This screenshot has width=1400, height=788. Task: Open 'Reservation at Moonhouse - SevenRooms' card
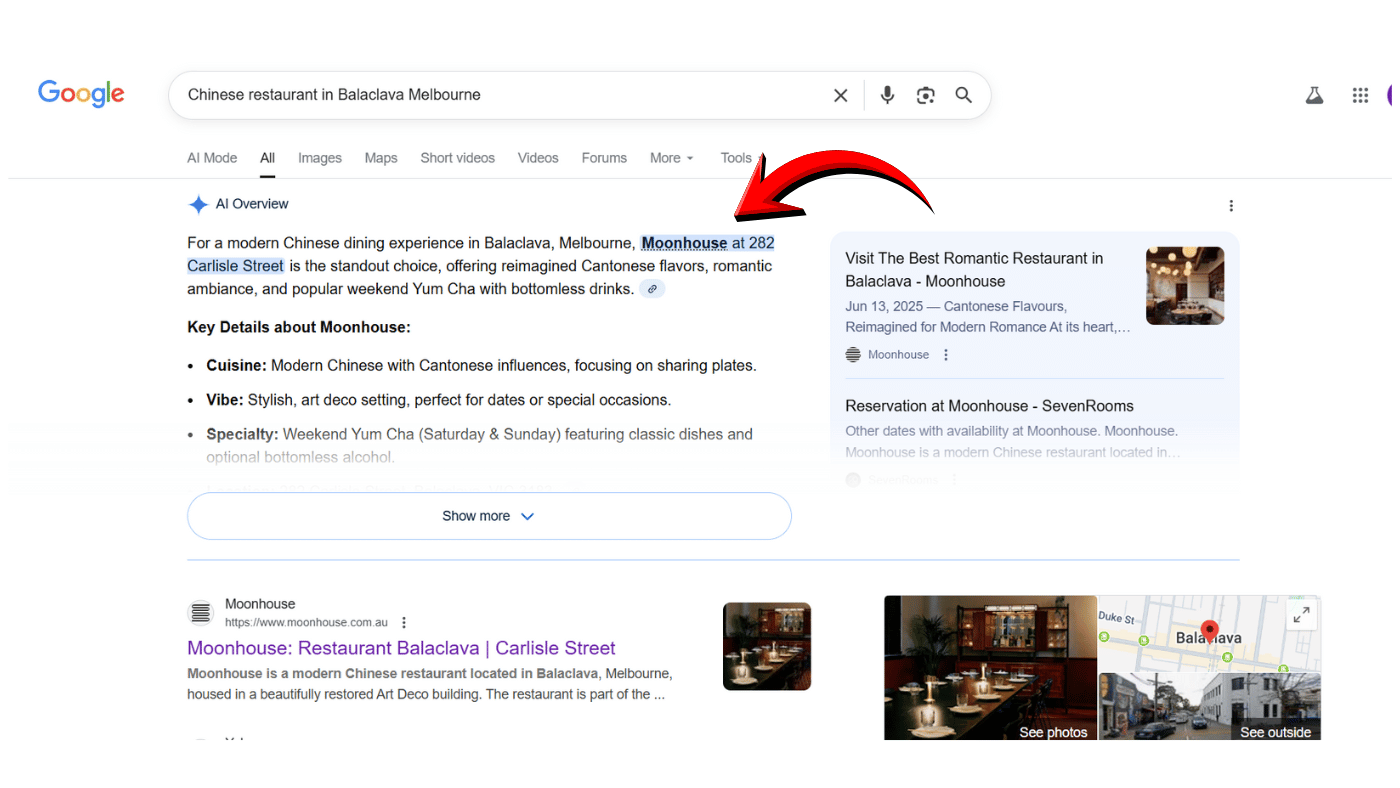989,406
